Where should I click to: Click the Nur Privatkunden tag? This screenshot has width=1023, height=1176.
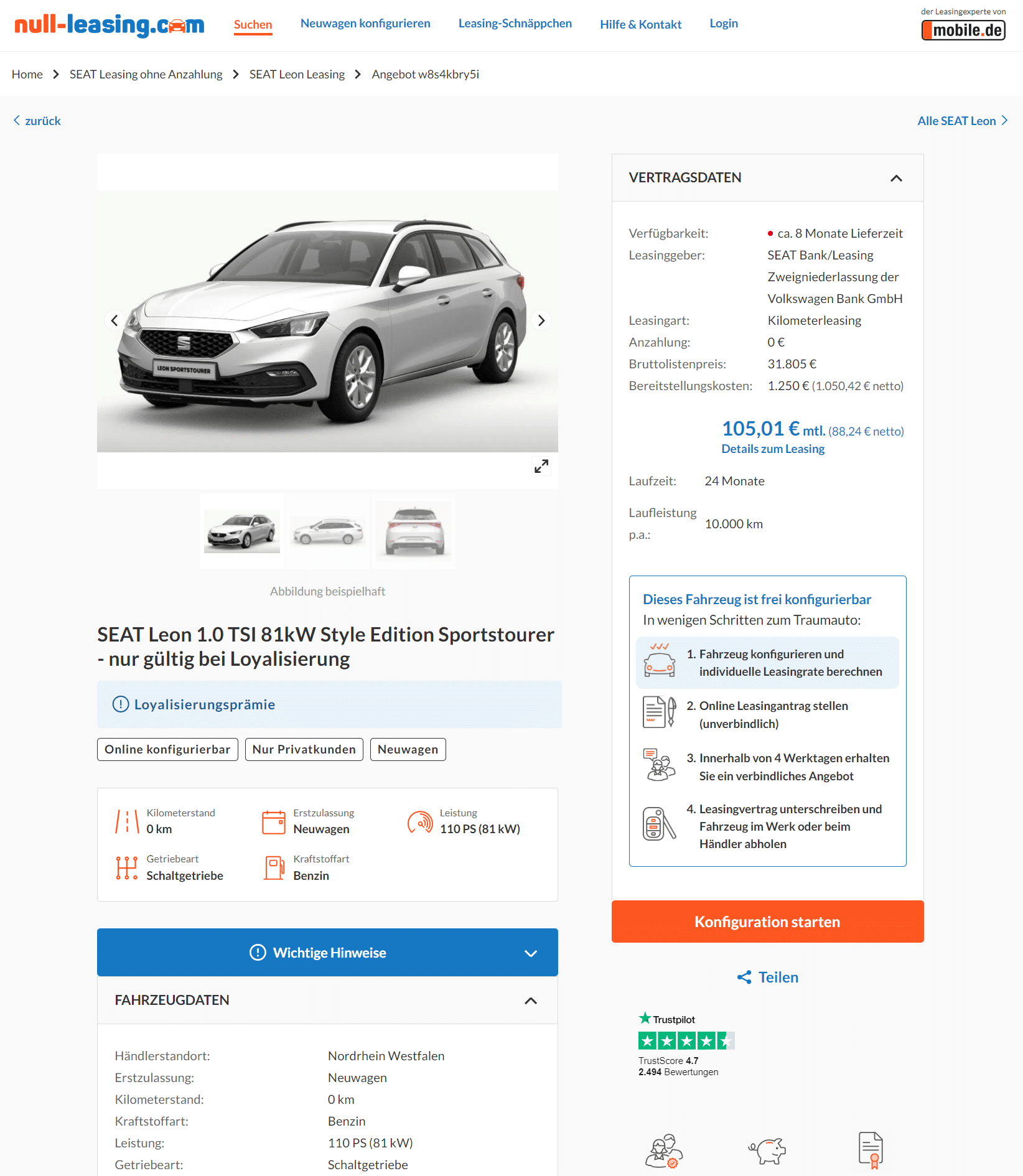tap(304, 749)
